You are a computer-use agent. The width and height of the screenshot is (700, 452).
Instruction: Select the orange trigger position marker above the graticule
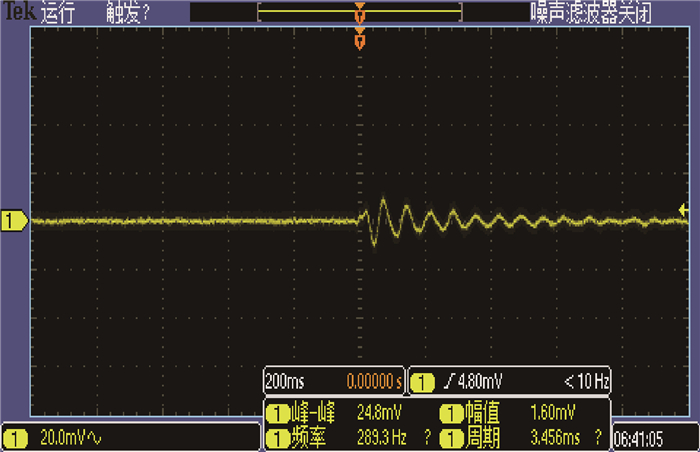pos(360,41)
